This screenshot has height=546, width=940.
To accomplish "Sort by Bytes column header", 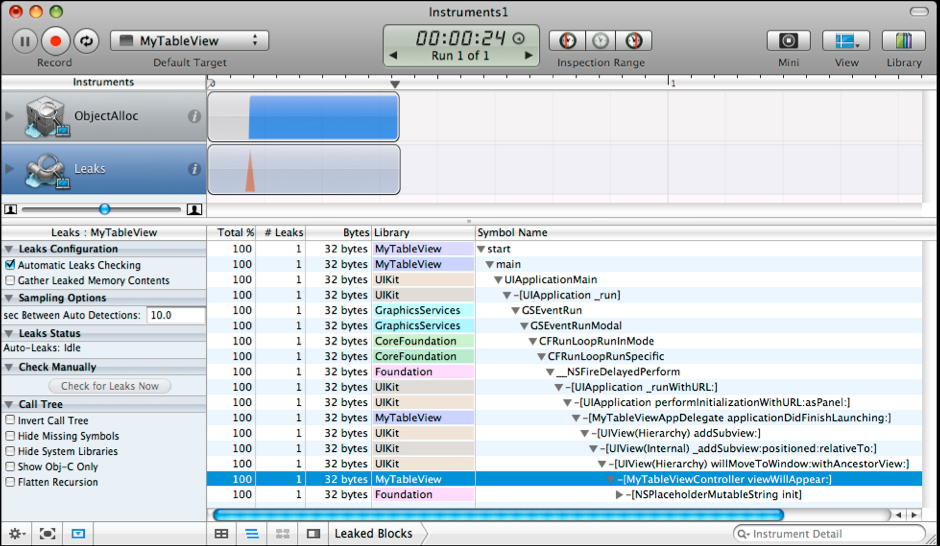I will point(339,233).
